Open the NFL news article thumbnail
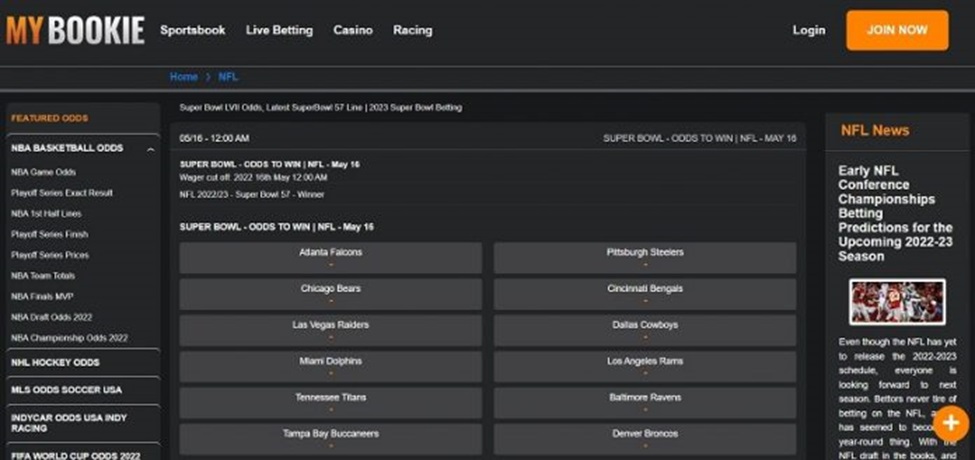The image size is (975, 460). [x=897, y=301]
